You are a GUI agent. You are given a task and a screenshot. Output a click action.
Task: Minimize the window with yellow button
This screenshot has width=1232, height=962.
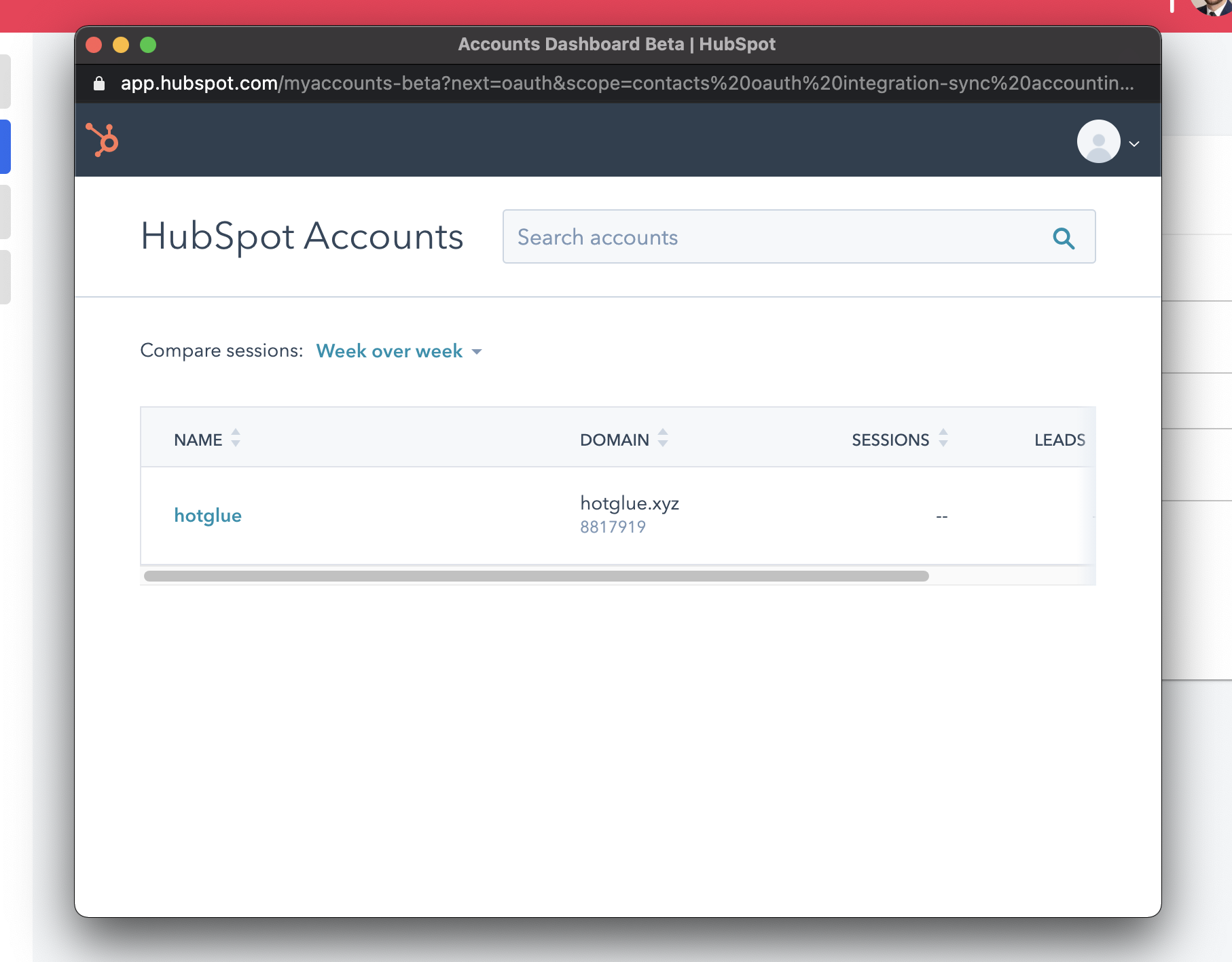coord(121,45)
